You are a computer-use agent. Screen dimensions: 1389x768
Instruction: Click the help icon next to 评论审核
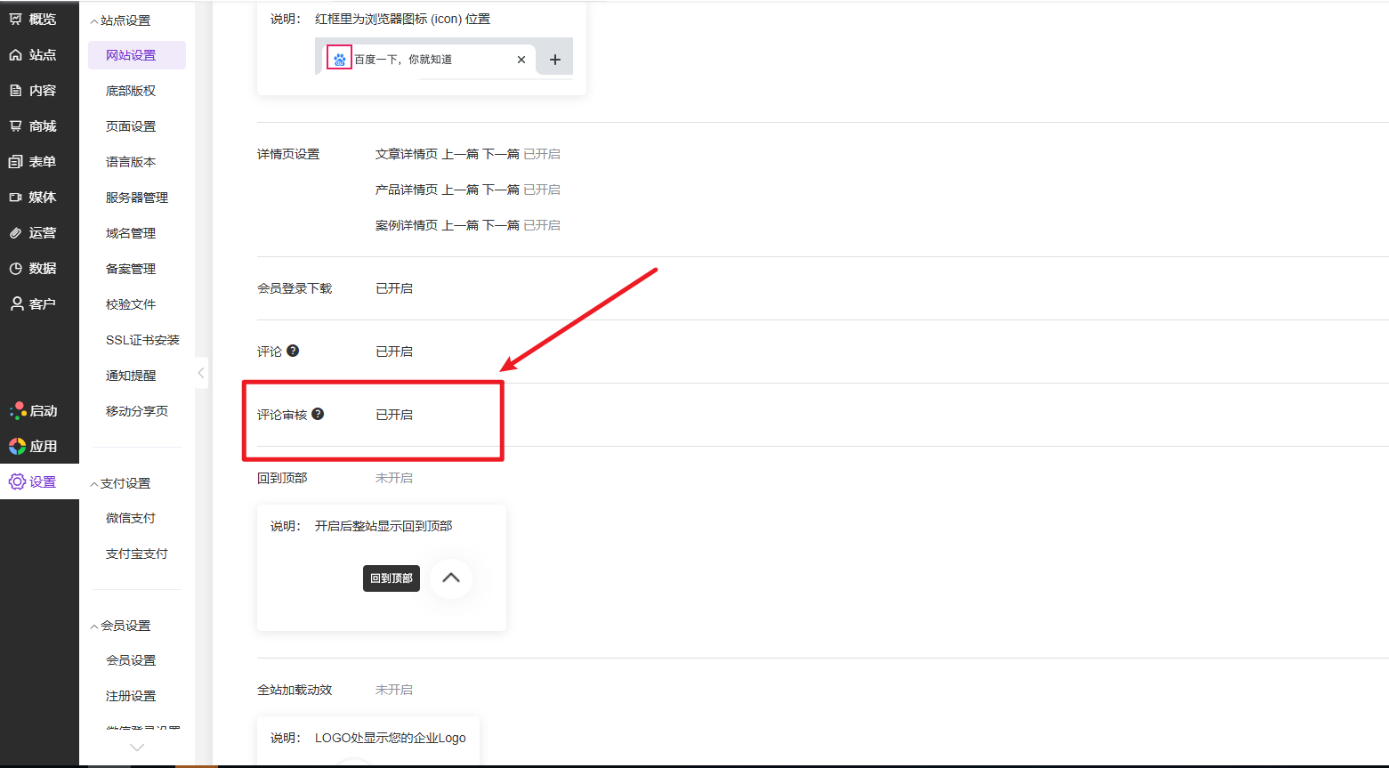coord(318,414)
